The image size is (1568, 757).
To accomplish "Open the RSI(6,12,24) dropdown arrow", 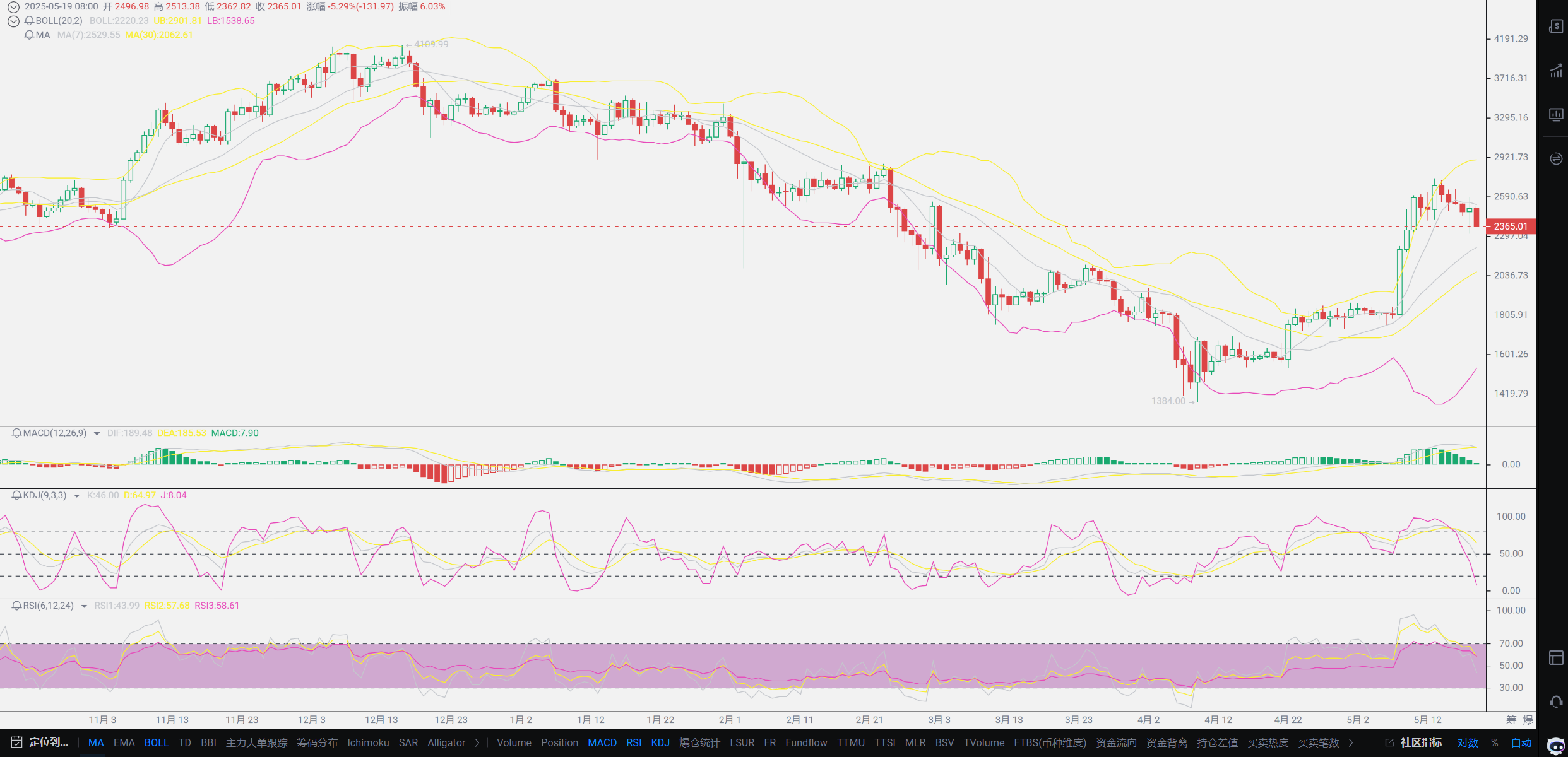I will (x=84, y=606).
